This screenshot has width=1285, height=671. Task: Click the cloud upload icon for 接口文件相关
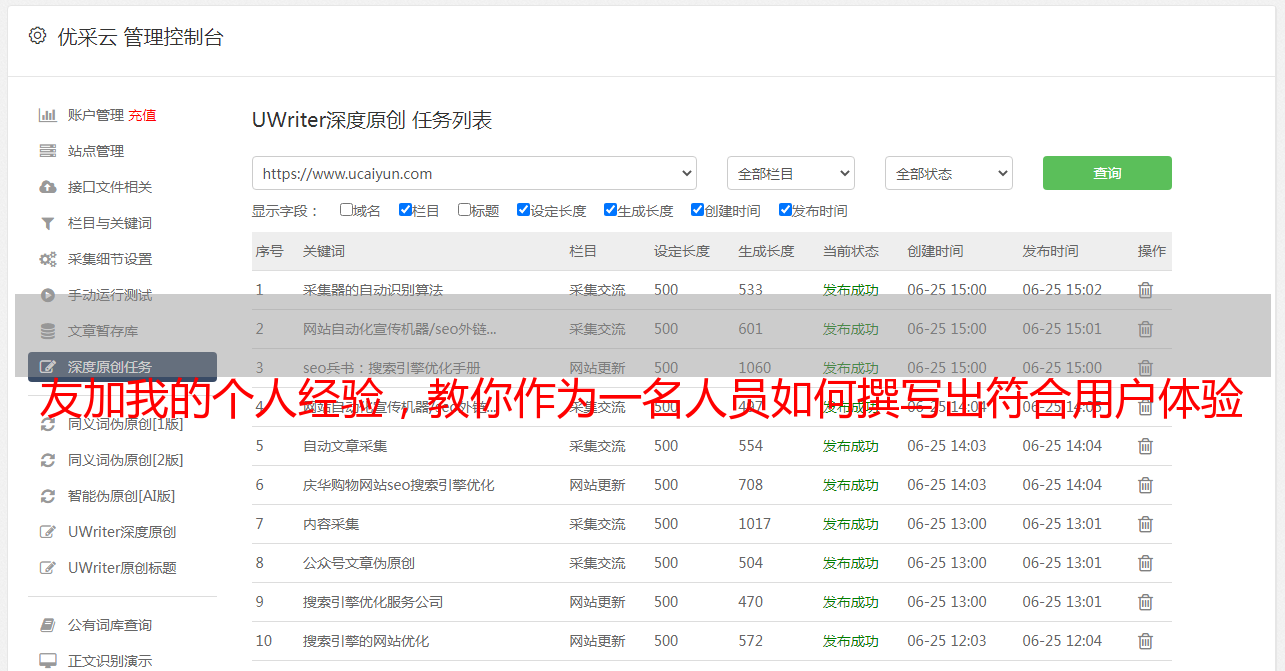(x=47, y=187)
